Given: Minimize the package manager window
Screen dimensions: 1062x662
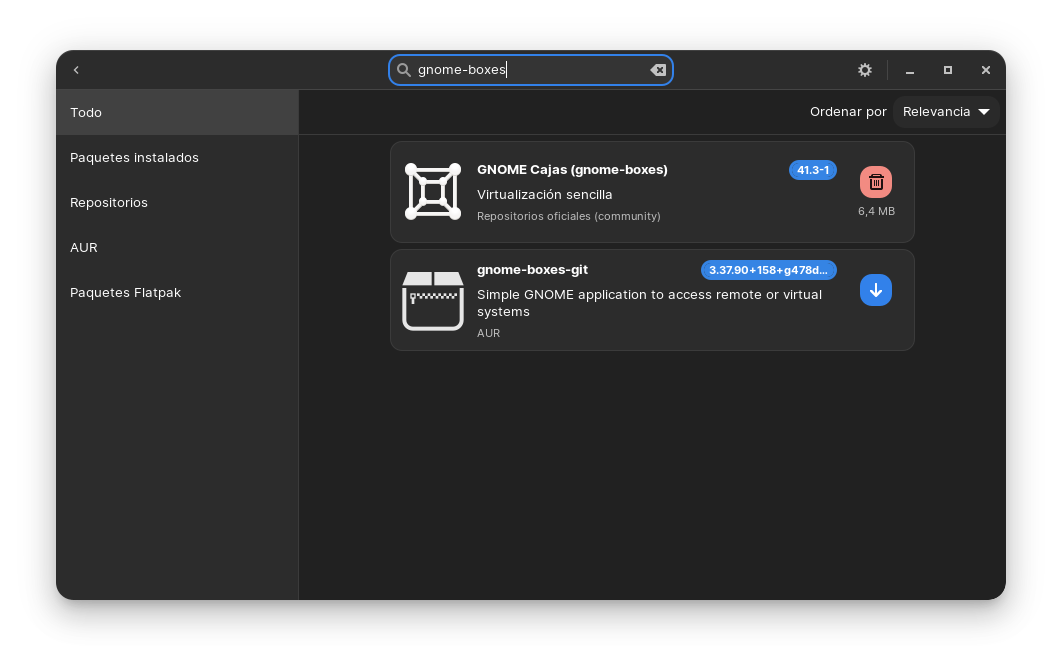Looking at the screenshot, I should pos(910,70).
